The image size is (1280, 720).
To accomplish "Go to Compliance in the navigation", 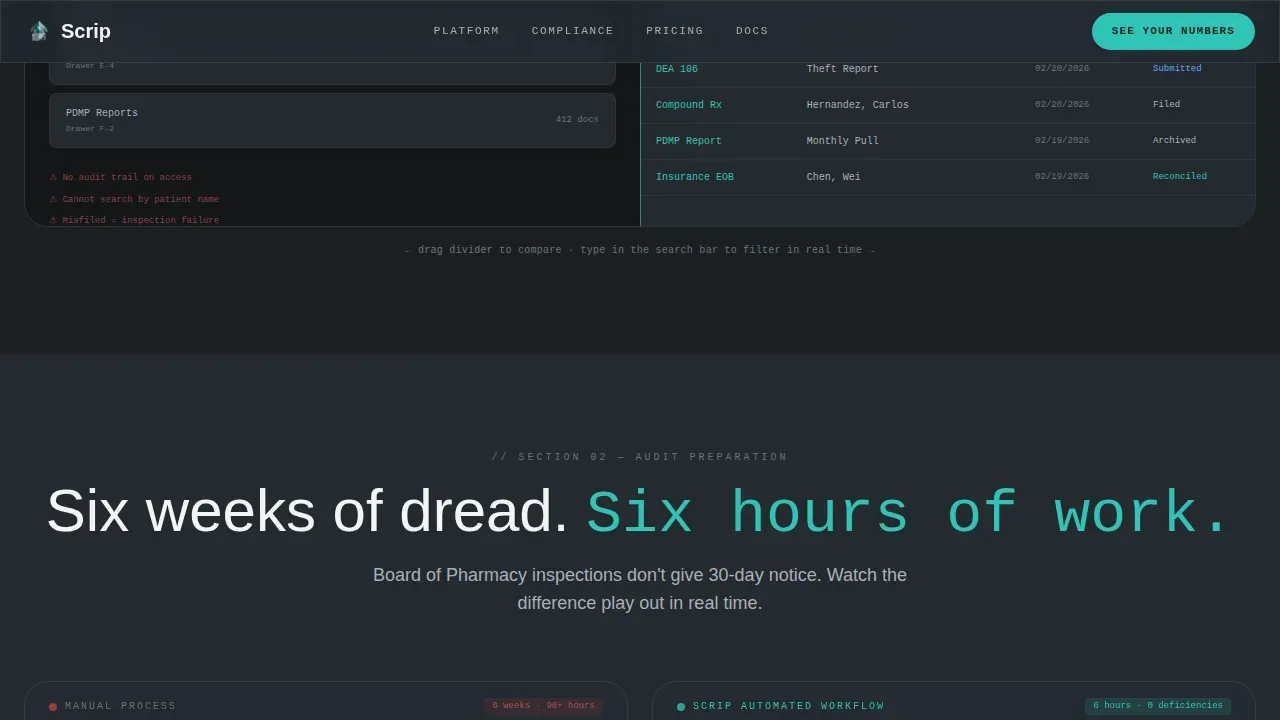I will point(573,31).
